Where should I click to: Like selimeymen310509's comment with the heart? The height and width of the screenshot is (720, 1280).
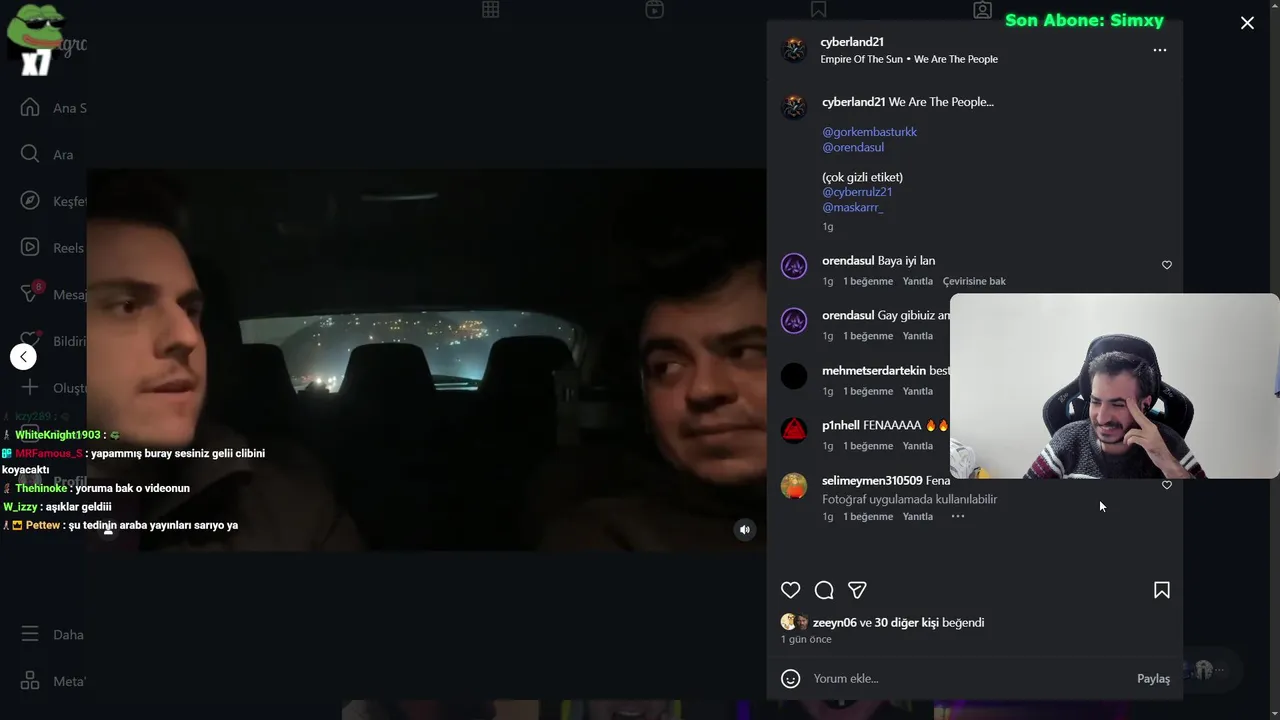[1167, 485]
